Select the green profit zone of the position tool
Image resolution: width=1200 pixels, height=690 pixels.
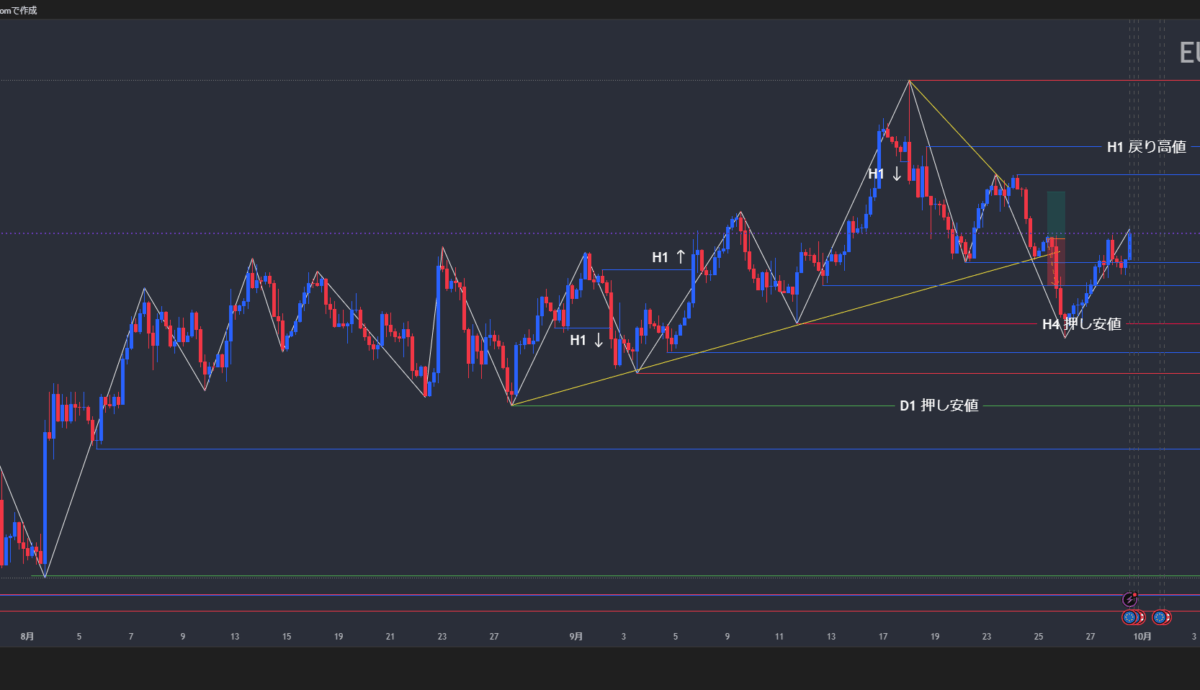[x=1056, y=213]
